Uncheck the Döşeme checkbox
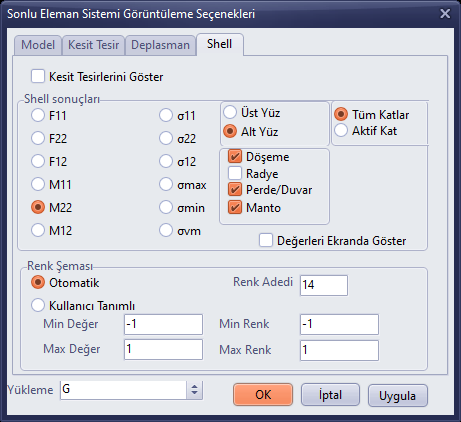Screen dimensions: 461x422 pos(235,156)
